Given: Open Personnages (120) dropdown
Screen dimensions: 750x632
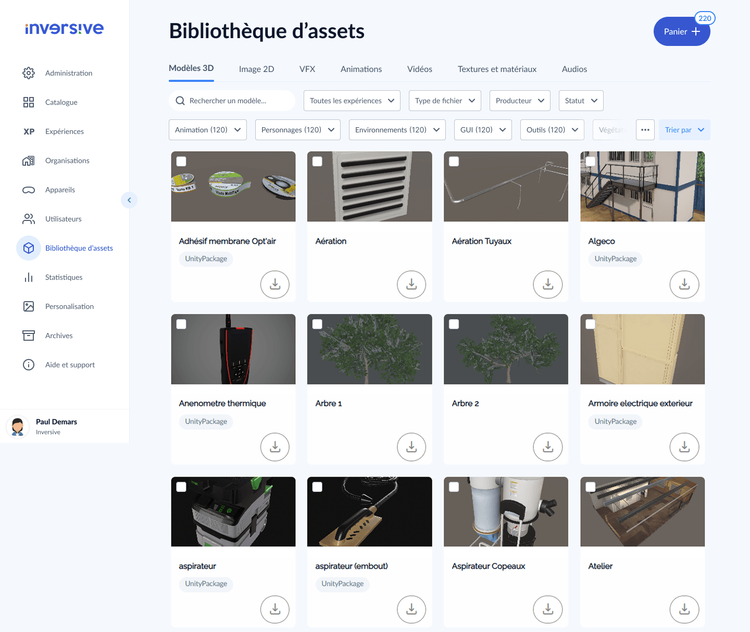Looking at the screenshot, I should (x=298, y=130).
